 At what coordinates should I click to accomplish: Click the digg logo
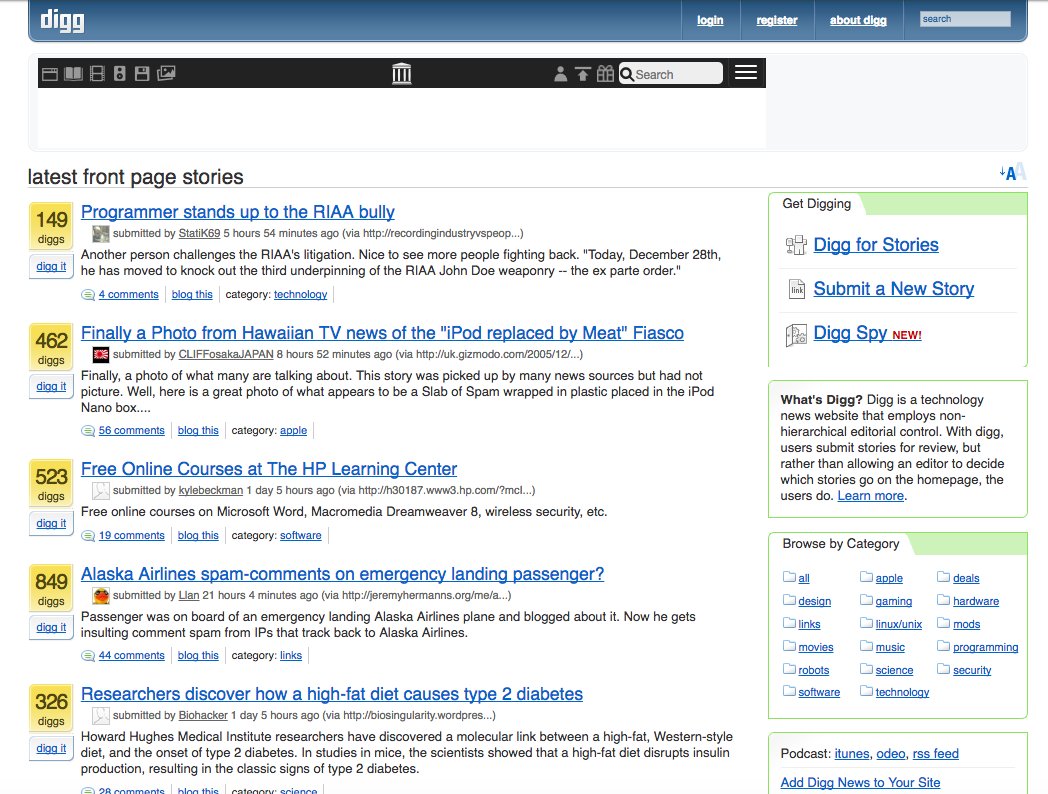point(62,19)
